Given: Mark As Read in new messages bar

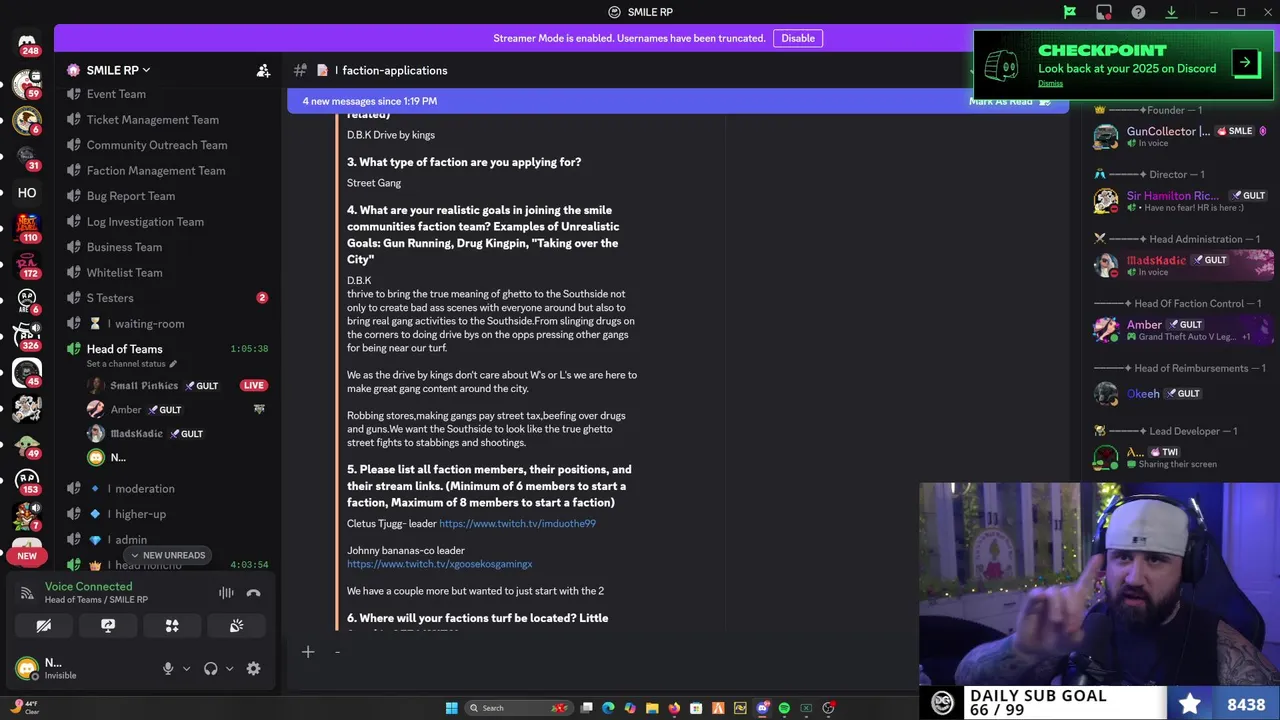Looking at the screenshot, I should click(1010, 101).
